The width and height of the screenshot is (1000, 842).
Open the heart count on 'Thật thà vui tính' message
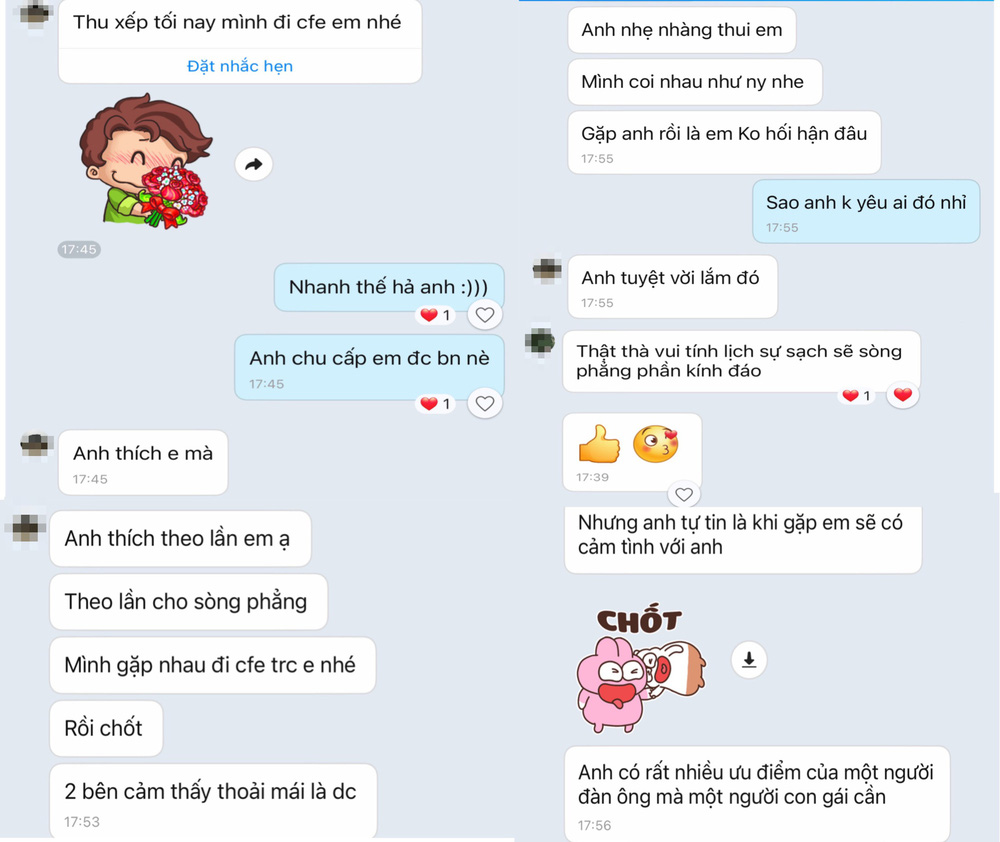coord(857,395)
